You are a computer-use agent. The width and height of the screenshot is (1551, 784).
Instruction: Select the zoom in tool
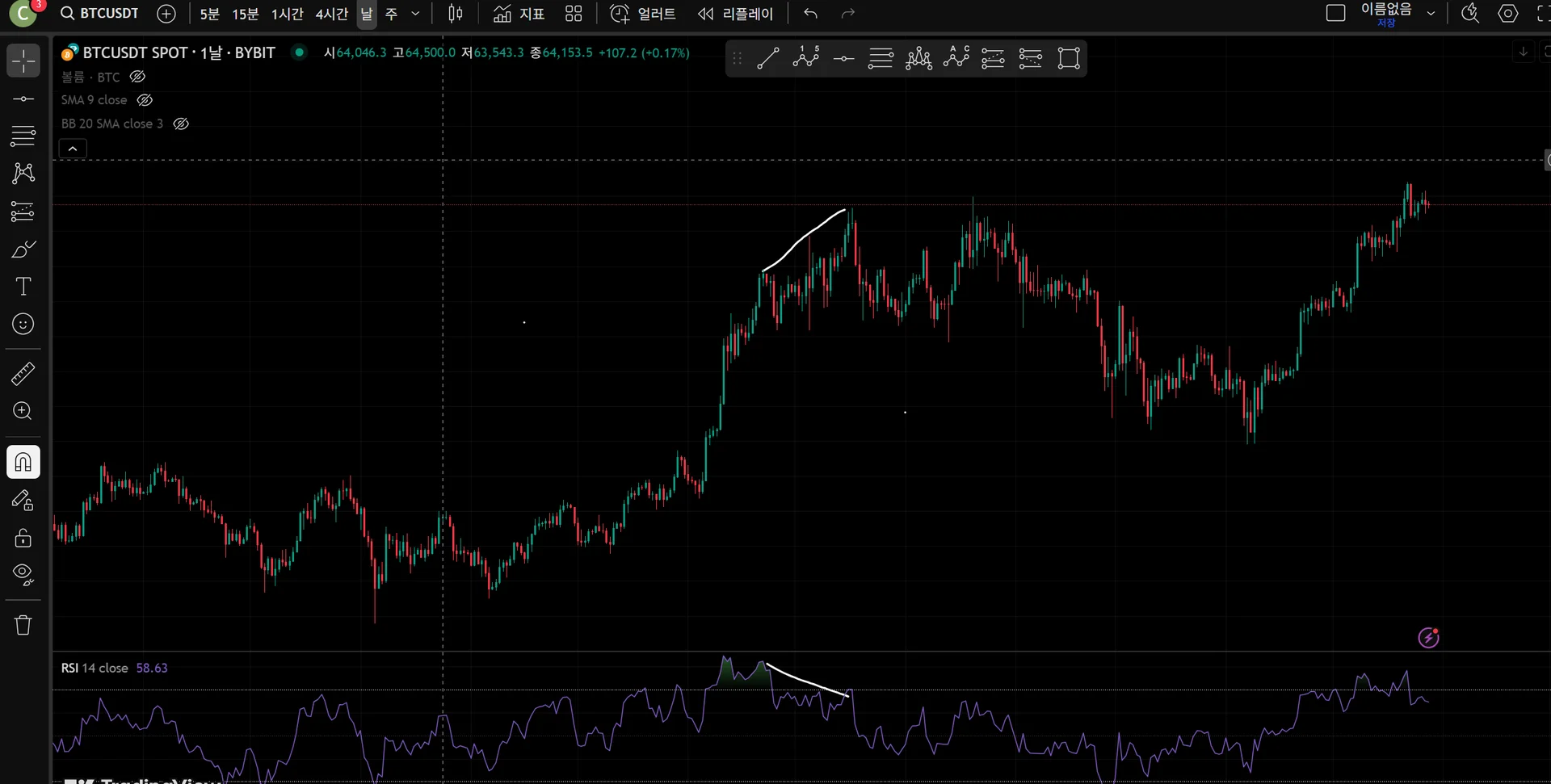[x=23, y=411]
